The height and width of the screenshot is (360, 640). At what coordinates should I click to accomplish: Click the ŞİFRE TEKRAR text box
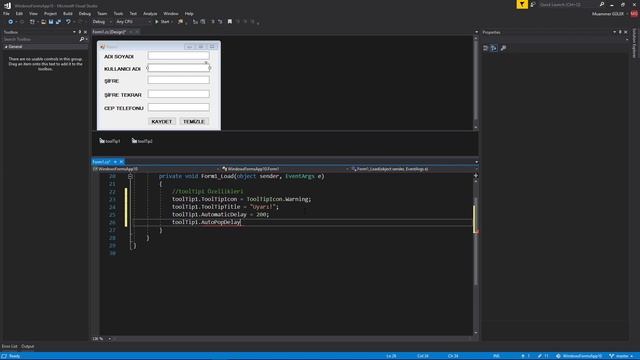tap(178, 94)
